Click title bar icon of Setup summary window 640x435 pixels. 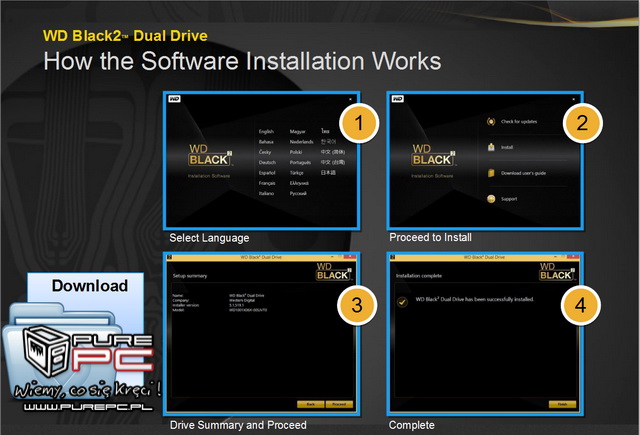point(169,257)
